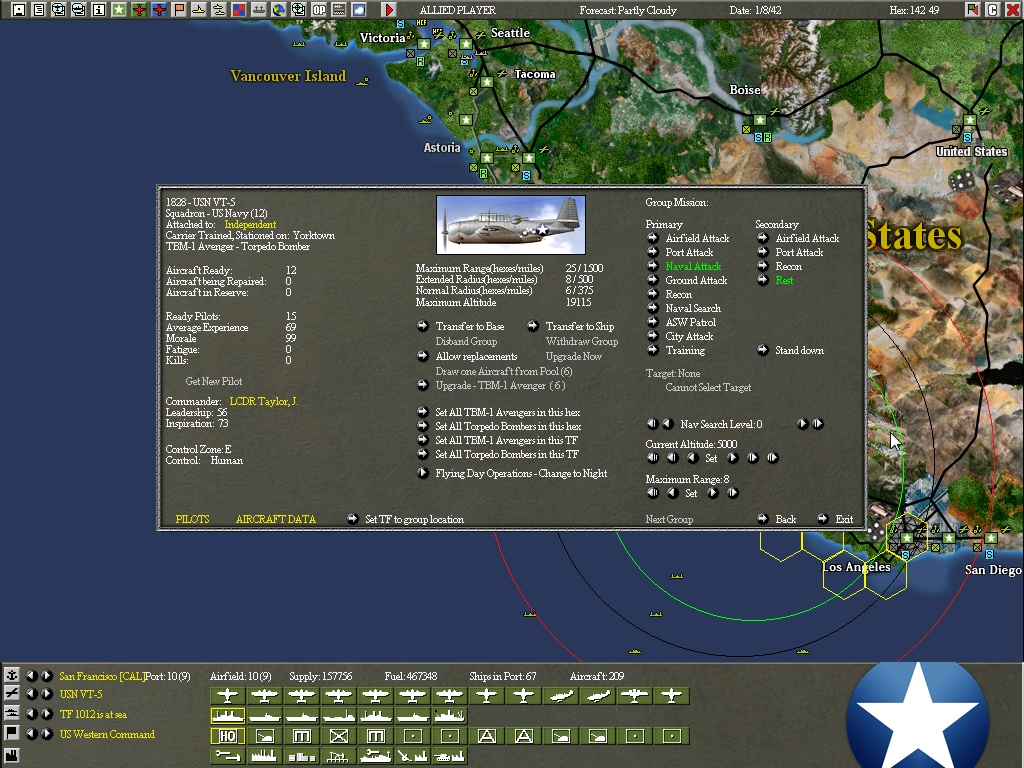Click the aircraft icon beside USN VT-5
1024x768 pixels.
(12, 694)
